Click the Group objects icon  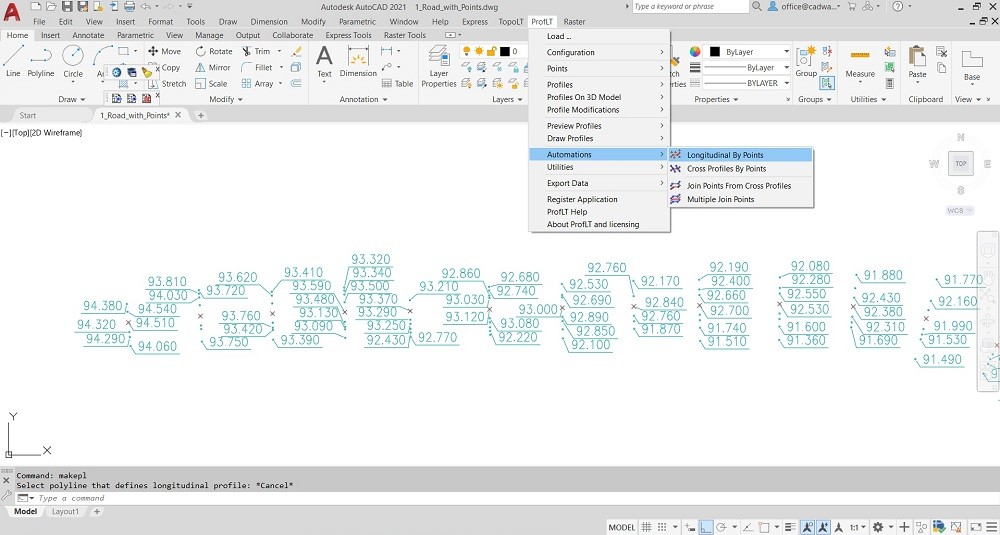click(x=805, y=62)
